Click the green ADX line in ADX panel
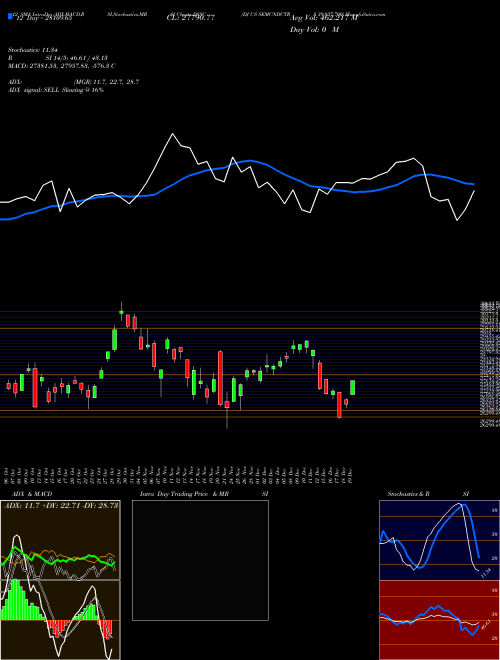This screenshot has height=660, width=500. pos(59,558)
